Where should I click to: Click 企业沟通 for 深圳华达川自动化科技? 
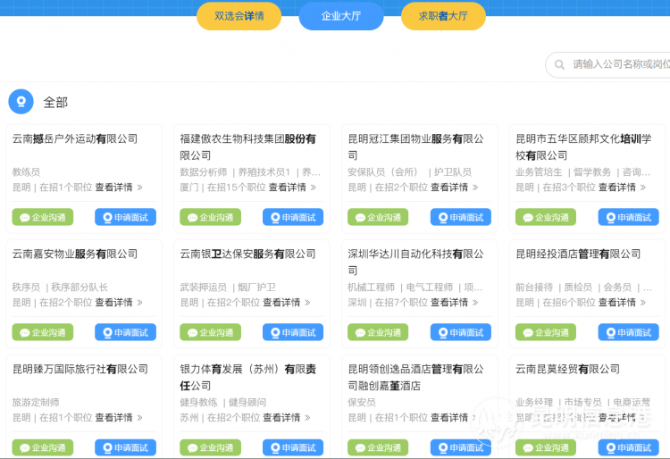378,333
